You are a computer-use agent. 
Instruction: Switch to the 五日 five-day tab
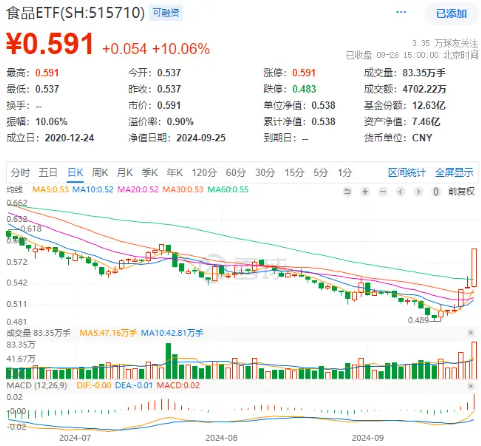[48, 172]
